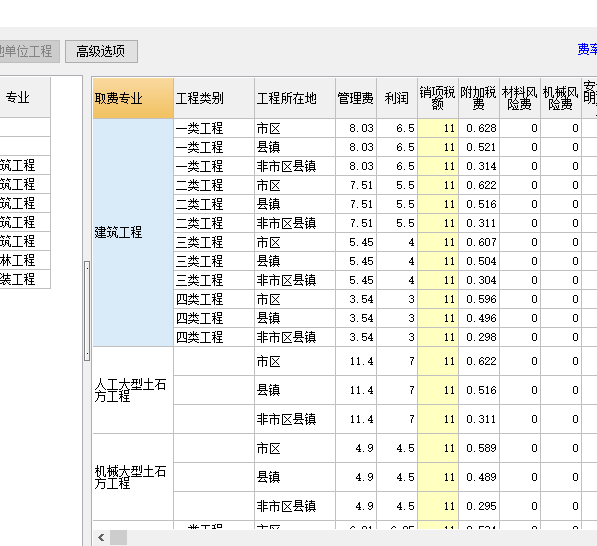Click the 0.628 附加税费 cell
Screen dimensions: 597x546
(479, 128)
